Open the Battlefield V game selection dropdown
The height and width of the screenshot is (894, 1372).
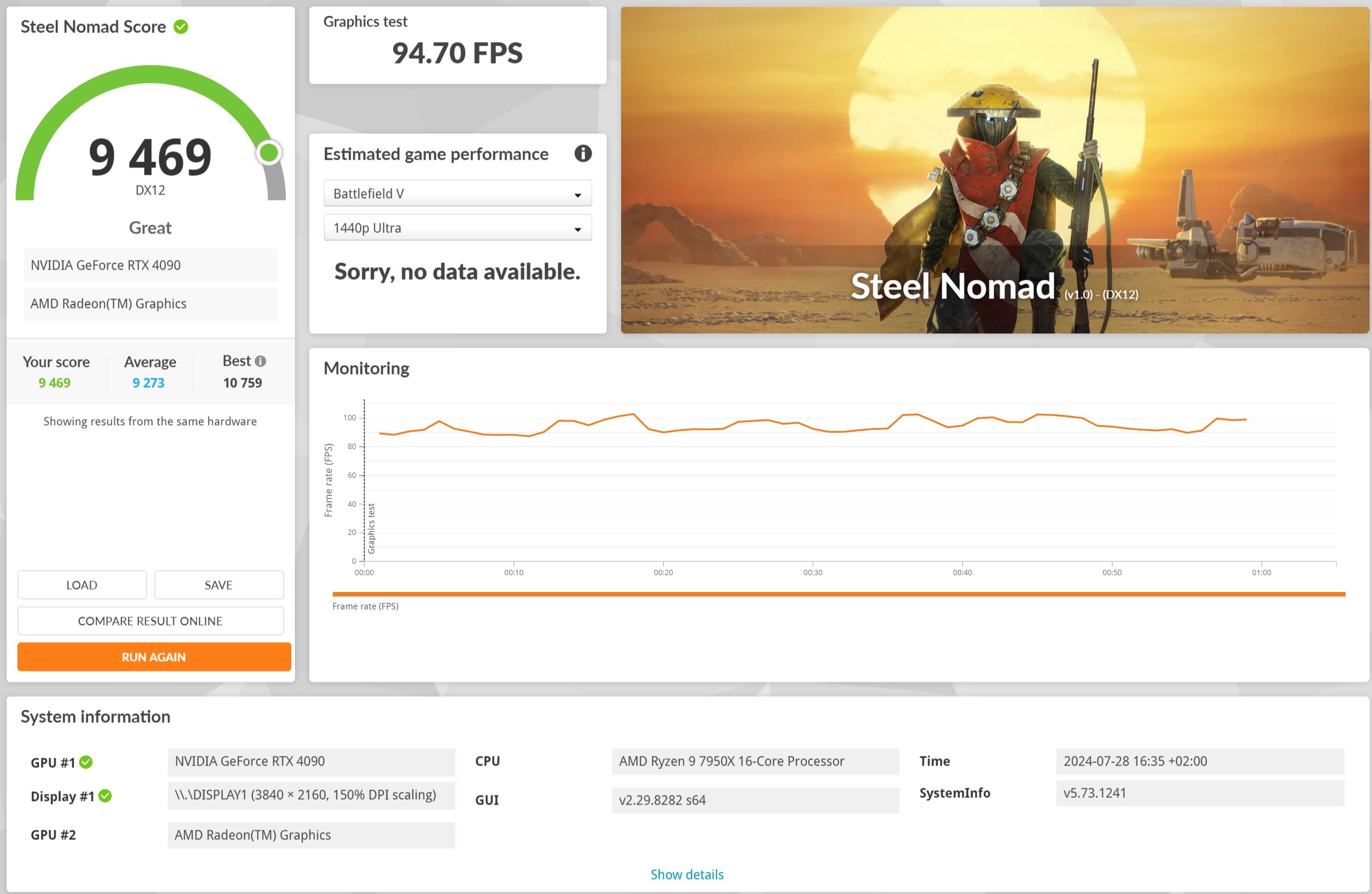coord(457,193)
